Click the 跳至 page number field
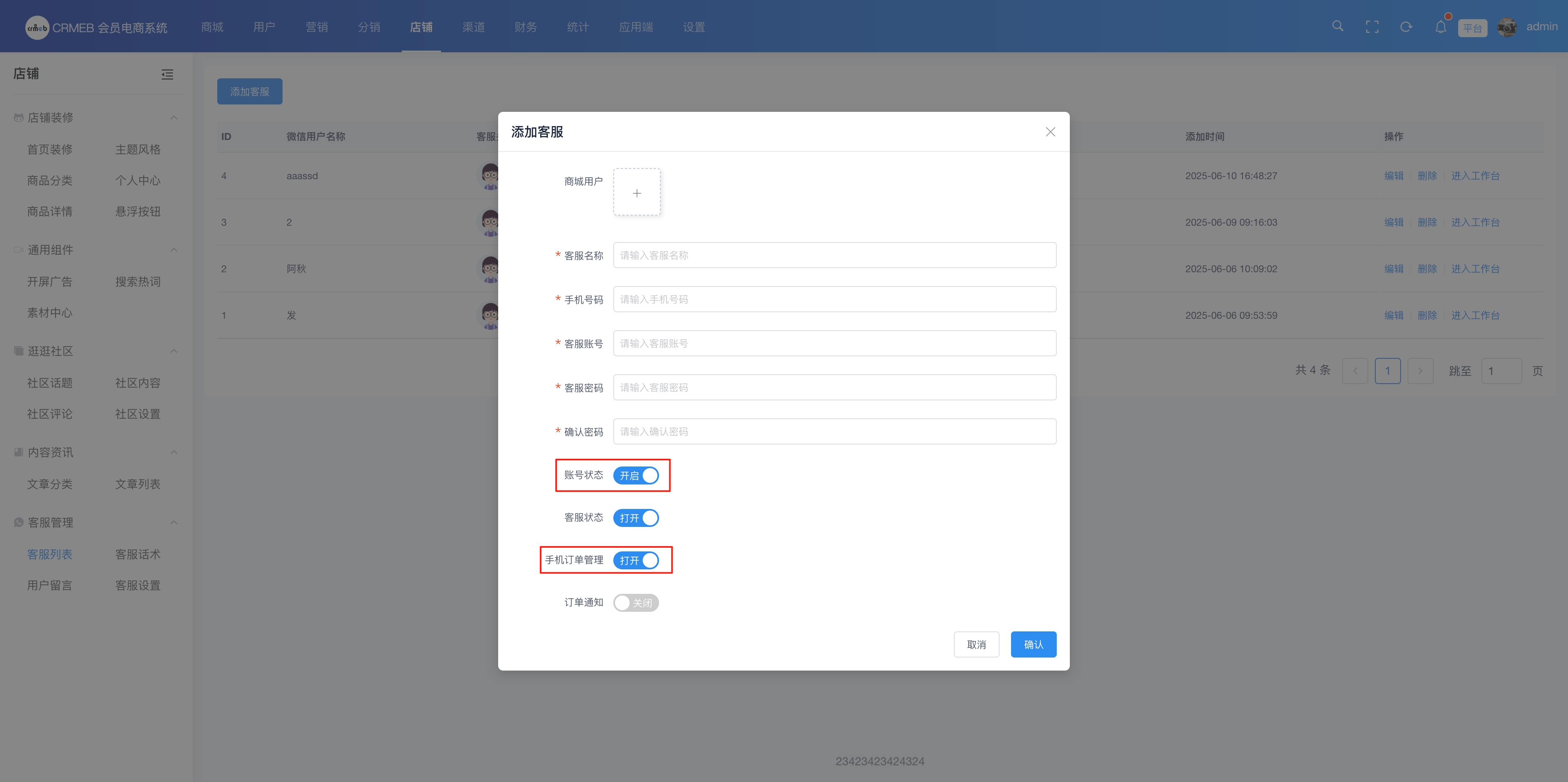 pyautogui.click(x=1502, y=371)
